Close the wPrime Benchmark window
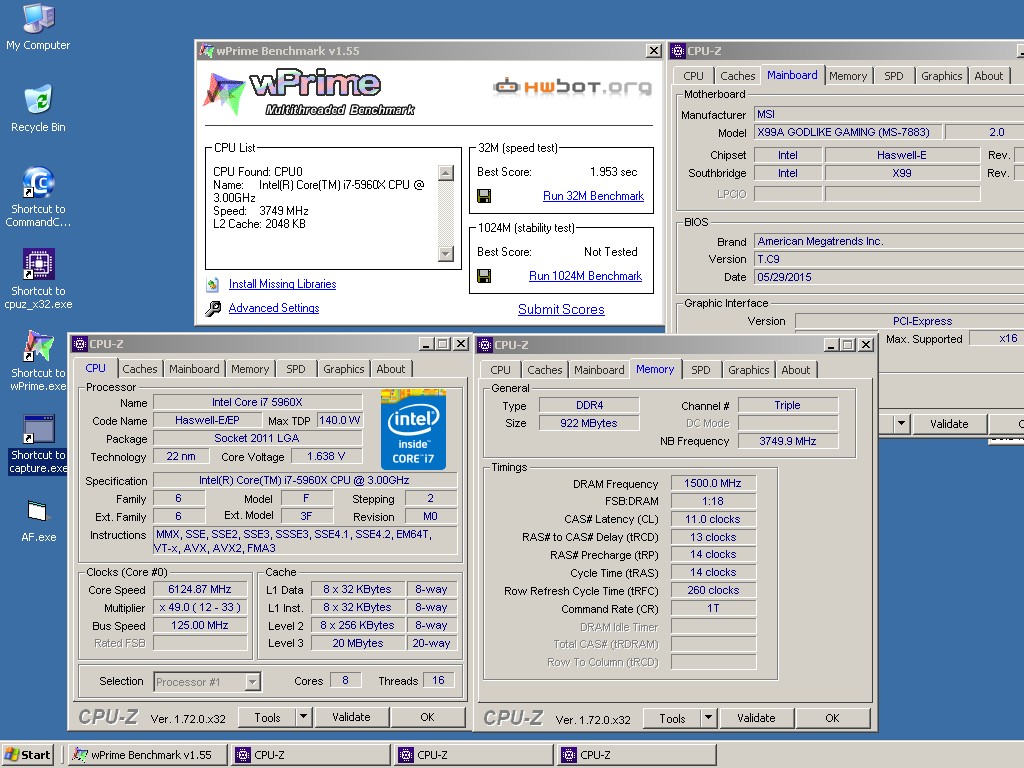The width and height of the screenshot is (1024, 768). point(653,50)
